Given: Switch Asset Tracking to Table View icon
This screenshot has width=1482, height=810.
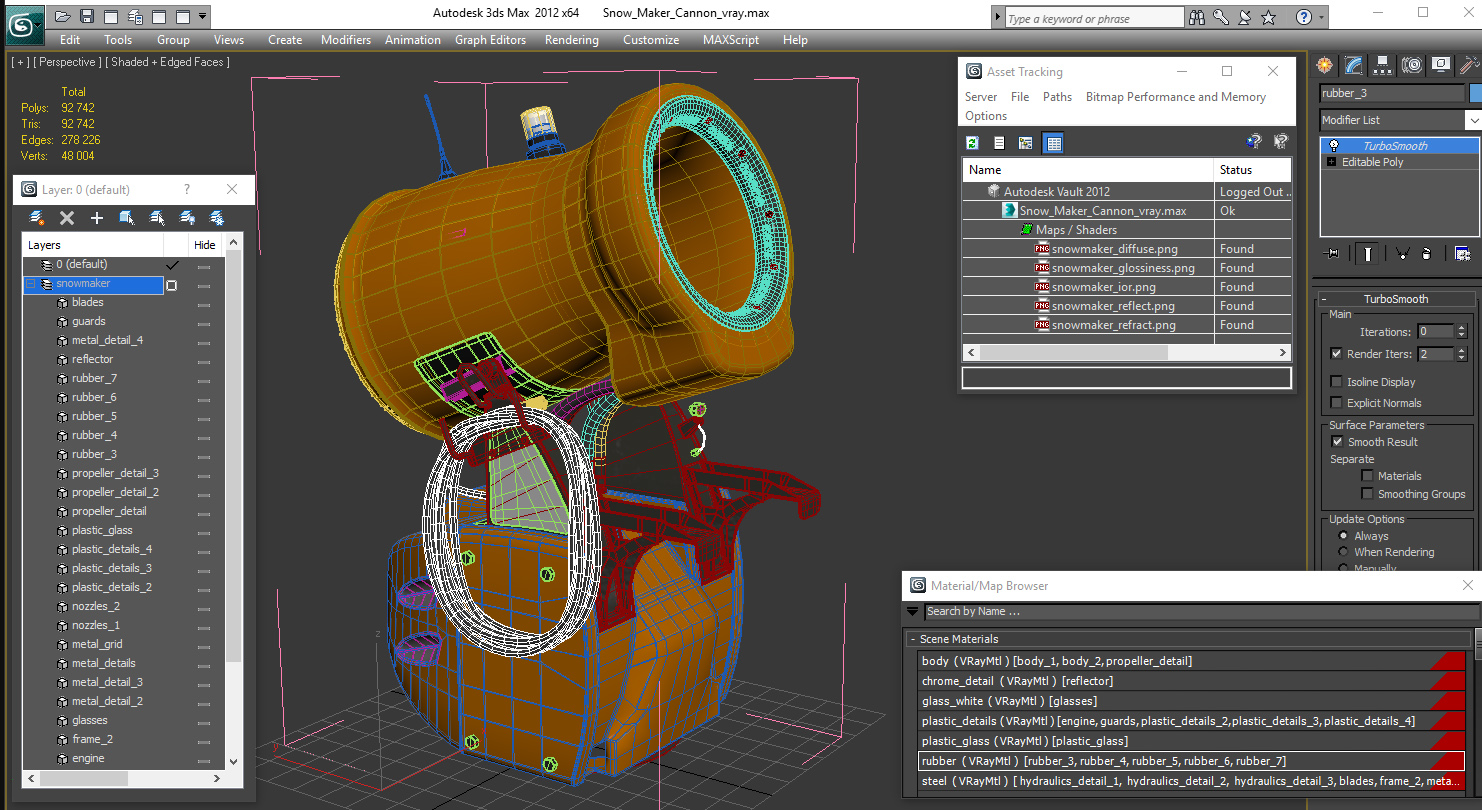Looking at the screenshot, I should (1053, 143).
